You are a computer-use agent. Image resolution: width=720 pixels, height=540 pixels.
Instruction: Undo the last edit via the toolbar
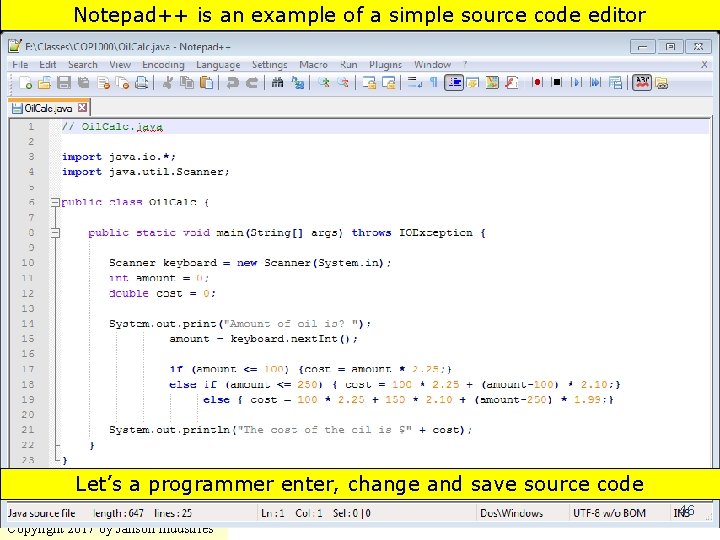click(x=232, y=83)
